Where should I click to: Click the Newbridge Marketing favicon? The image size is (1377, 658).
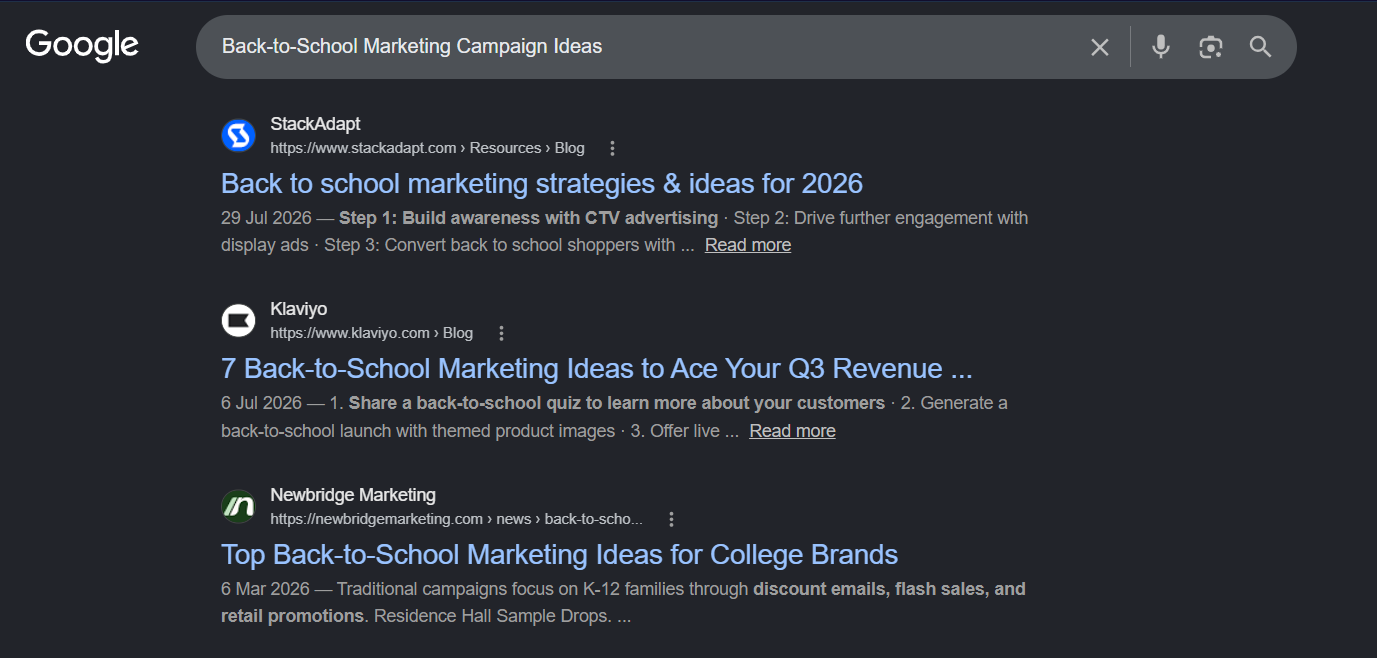pos(238,506)
